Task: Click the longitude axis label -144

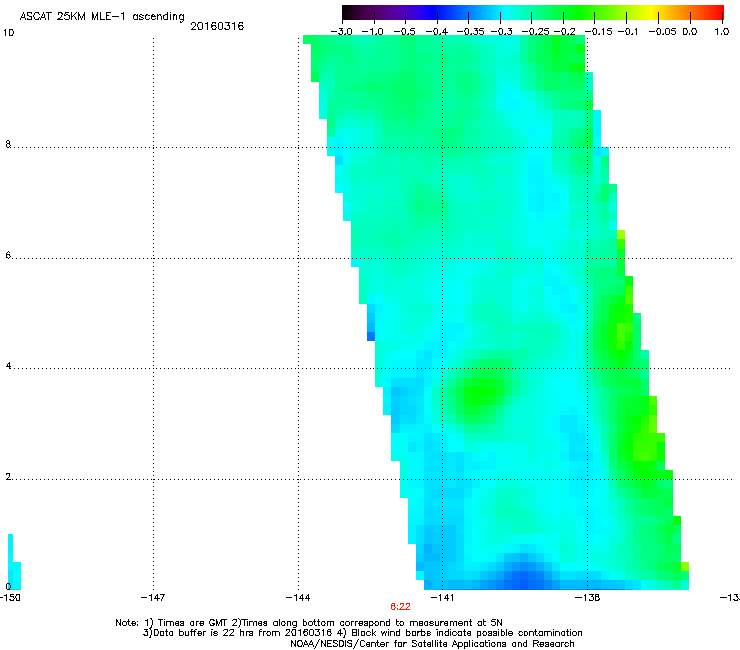Action: pos(298,598)
